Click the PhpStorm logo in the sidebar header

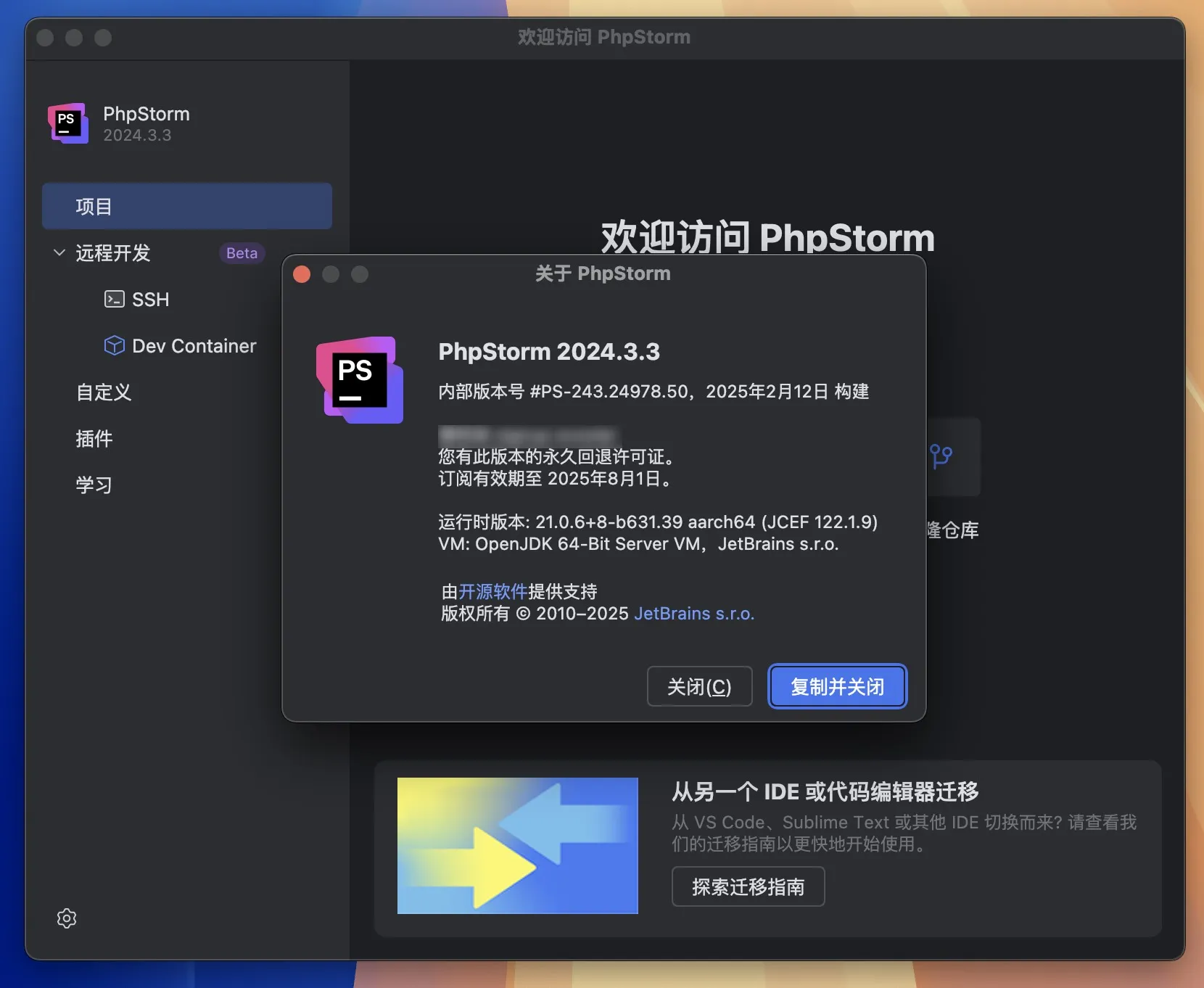(68, 123)
